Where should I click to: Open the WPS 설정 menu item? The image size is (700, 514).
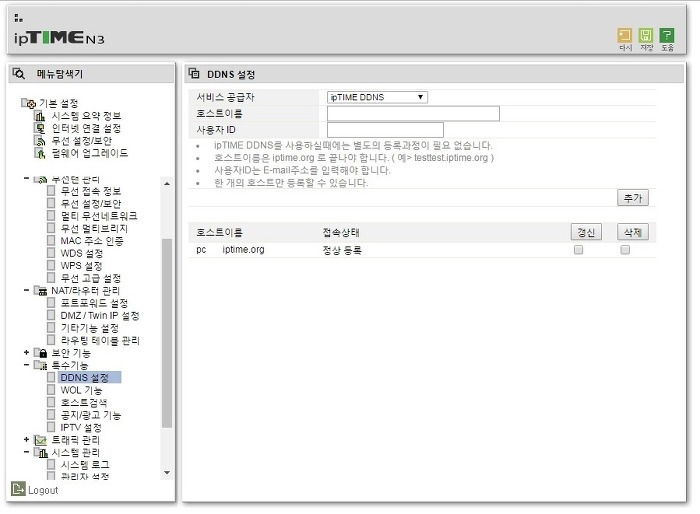(81, 266)
